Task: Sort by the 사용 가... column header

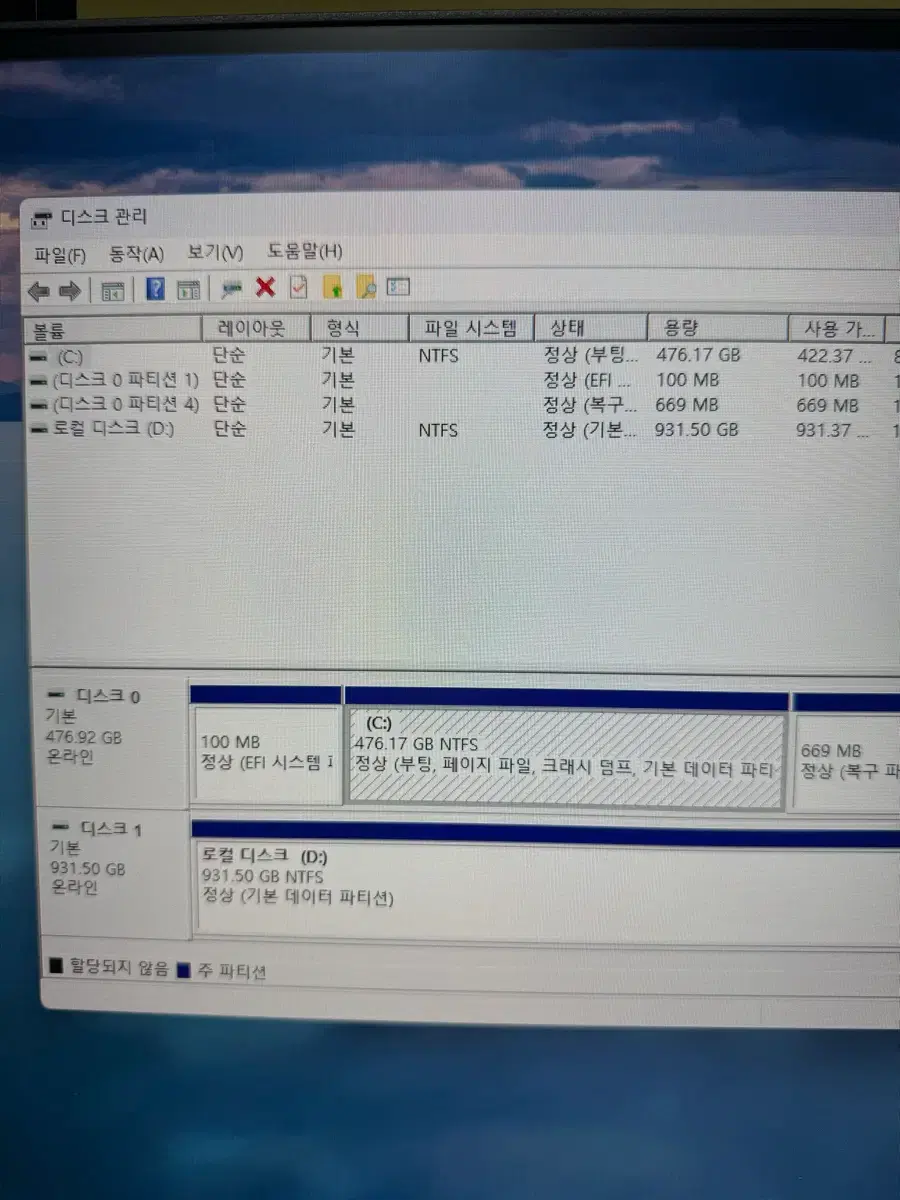Action: coord(836,328)
